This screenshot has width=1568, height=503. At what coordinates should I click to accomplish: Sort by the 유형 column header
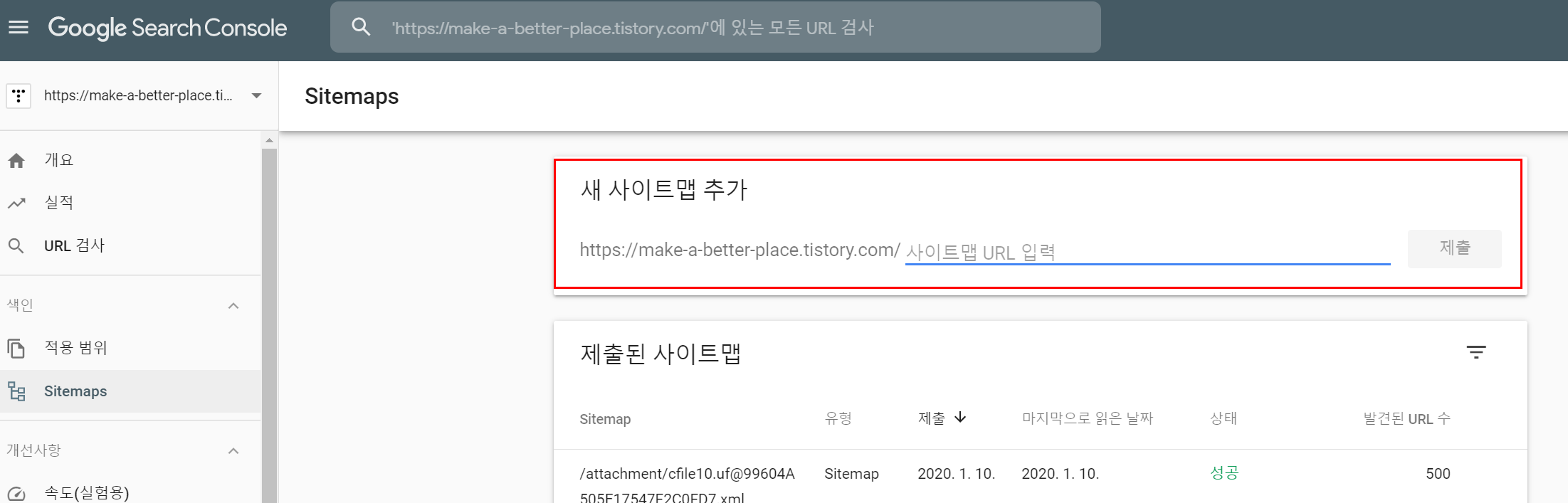(x=838, y=418)
